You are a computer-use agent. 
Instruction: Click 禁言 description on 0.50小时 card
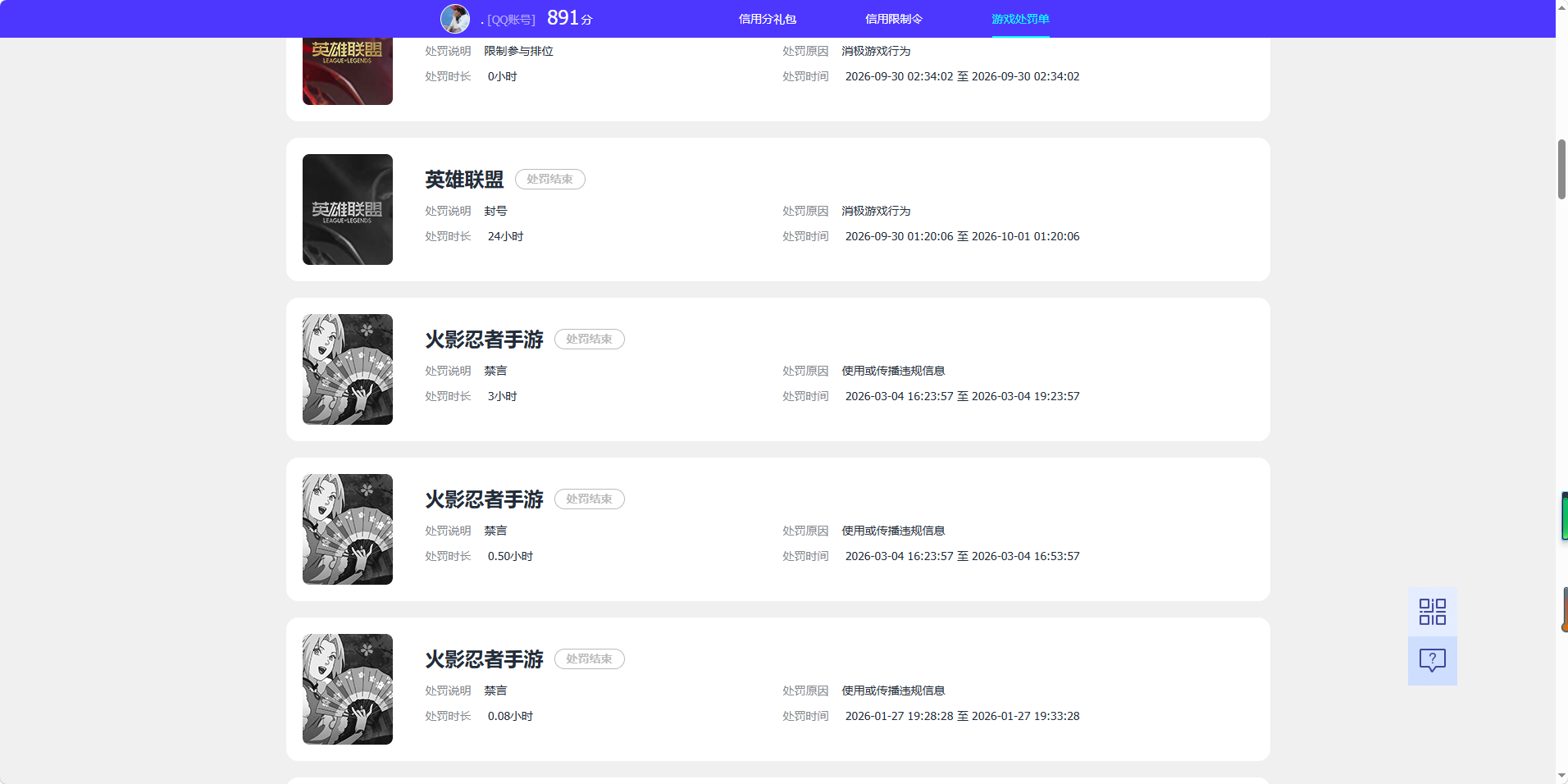coord(495,531)
